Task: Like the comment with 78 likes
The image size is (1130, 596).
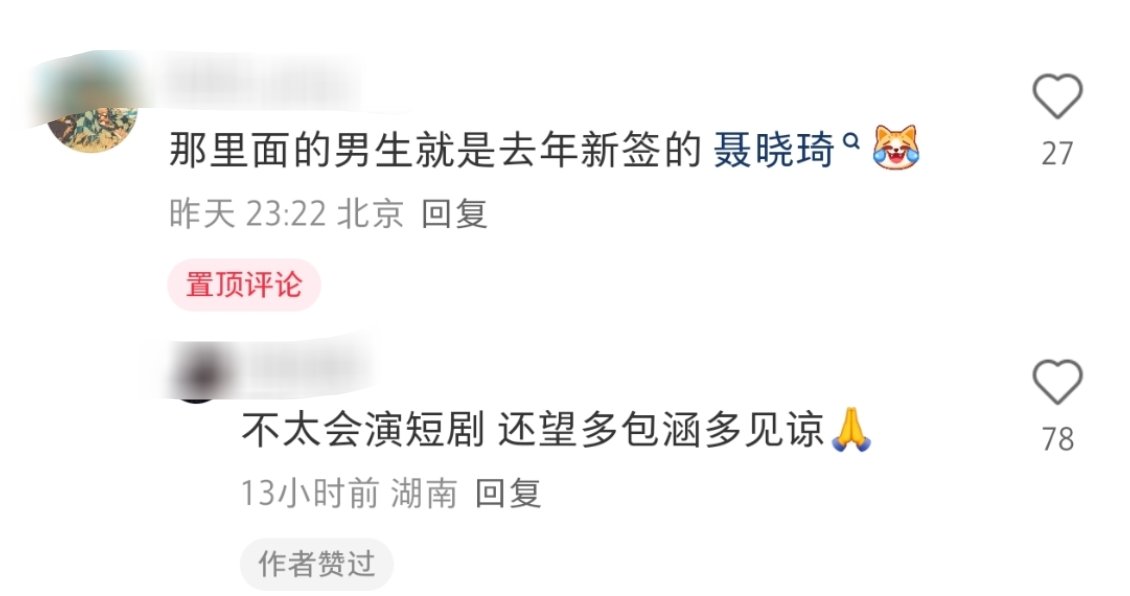Action: point(1057,381)
